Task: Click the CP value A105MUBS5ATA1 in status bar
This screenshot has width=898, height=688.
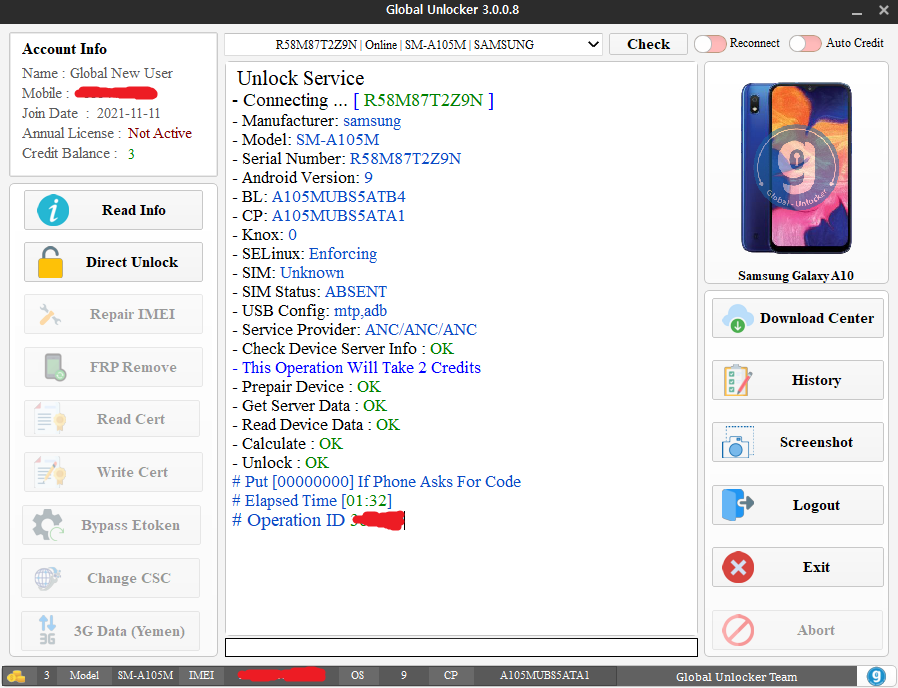Action: [544, 675]
